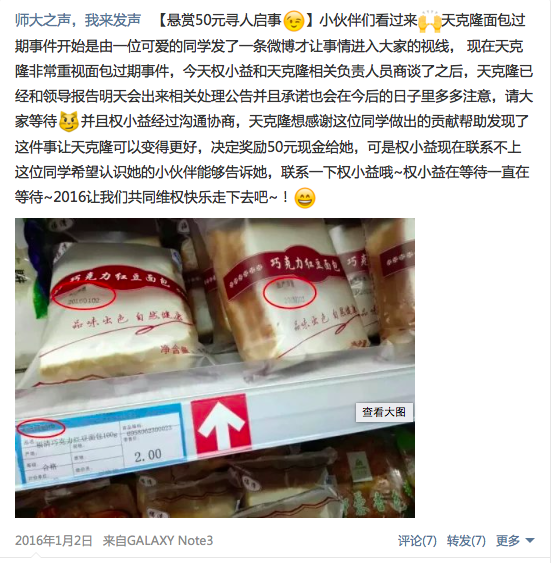
Task: Click the 来自GALAXY Note3 source link
Action: (158, 540)
